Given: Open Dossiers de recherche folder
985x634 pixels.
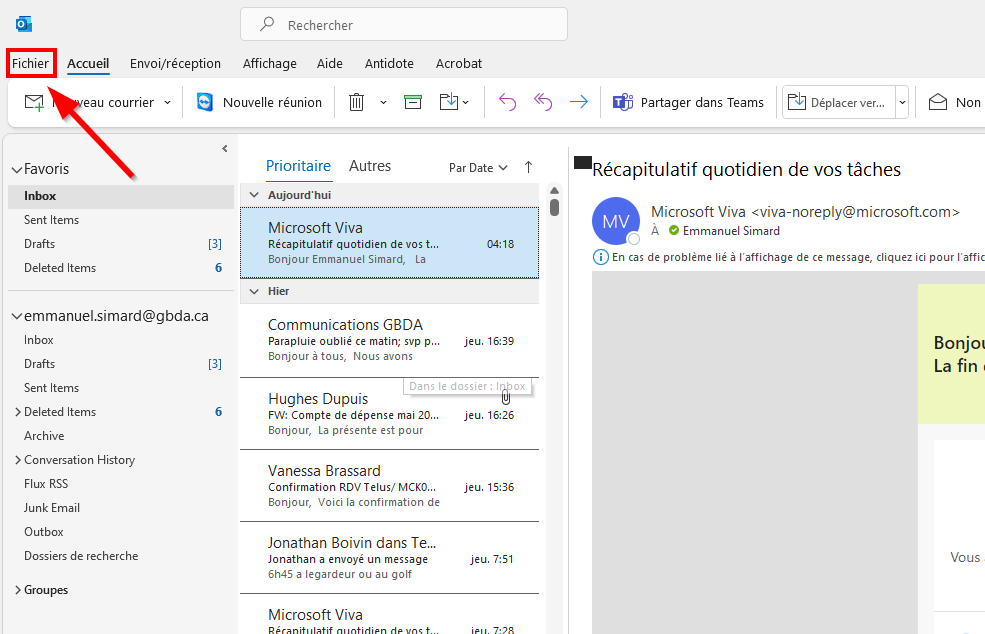Looking at the screenshot, I should pos(121,556).
